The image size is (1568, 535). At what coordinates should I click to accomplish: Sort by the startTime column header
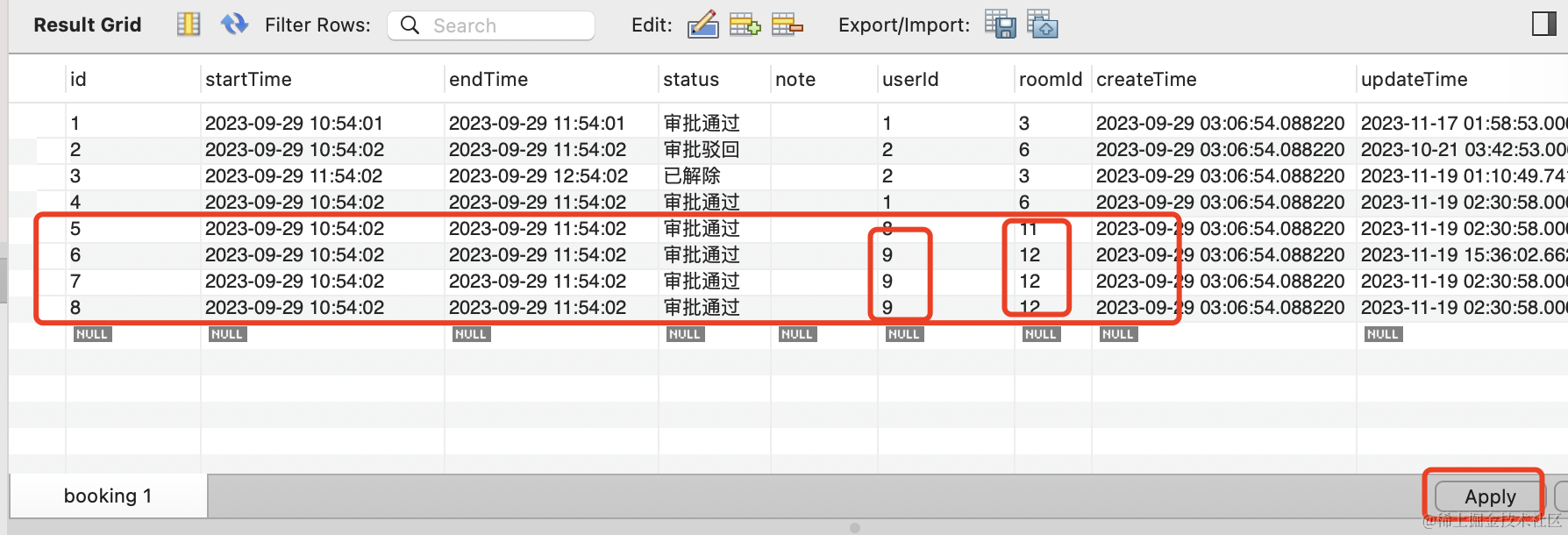(x=248, y=80)
